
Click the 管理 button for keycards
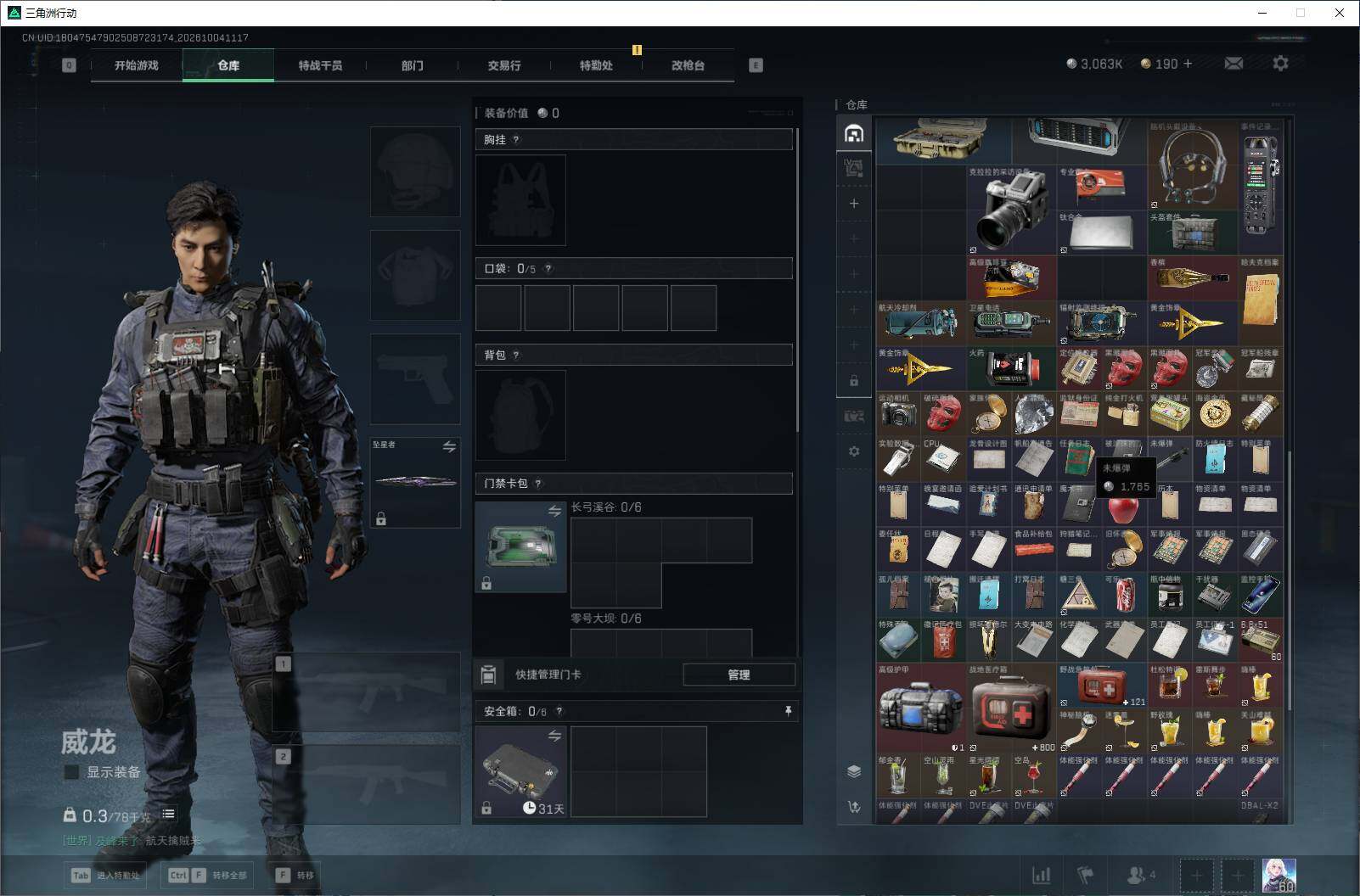point(739,675)
